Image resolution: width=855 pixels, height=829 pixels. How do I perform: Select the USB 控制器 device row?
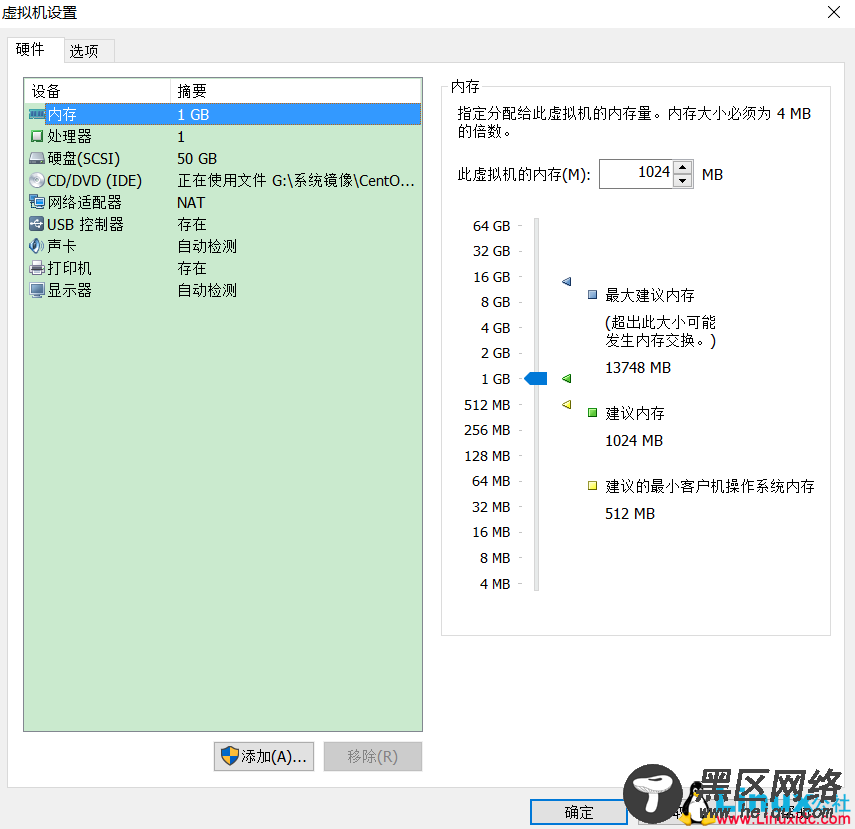click(x=224, y=224)
